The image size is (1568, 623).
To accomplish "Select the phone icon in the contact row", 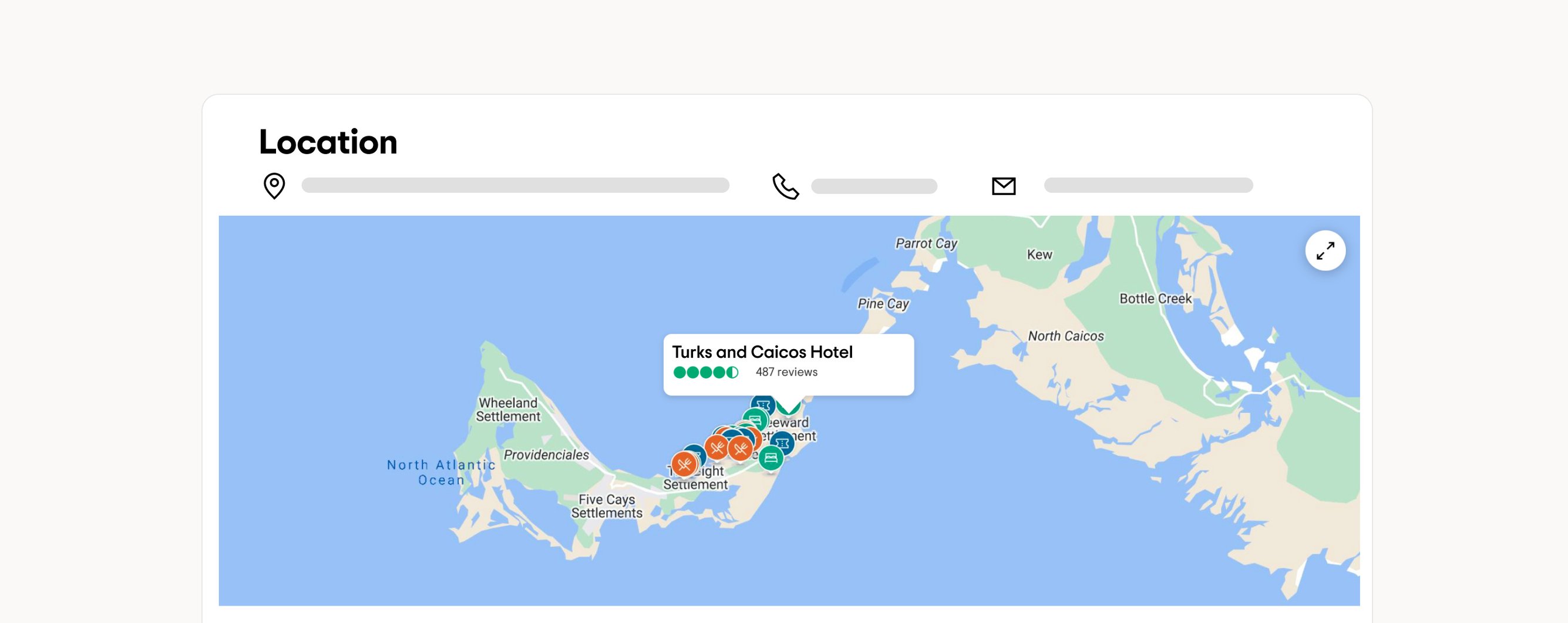I will [x=785, y=186].
